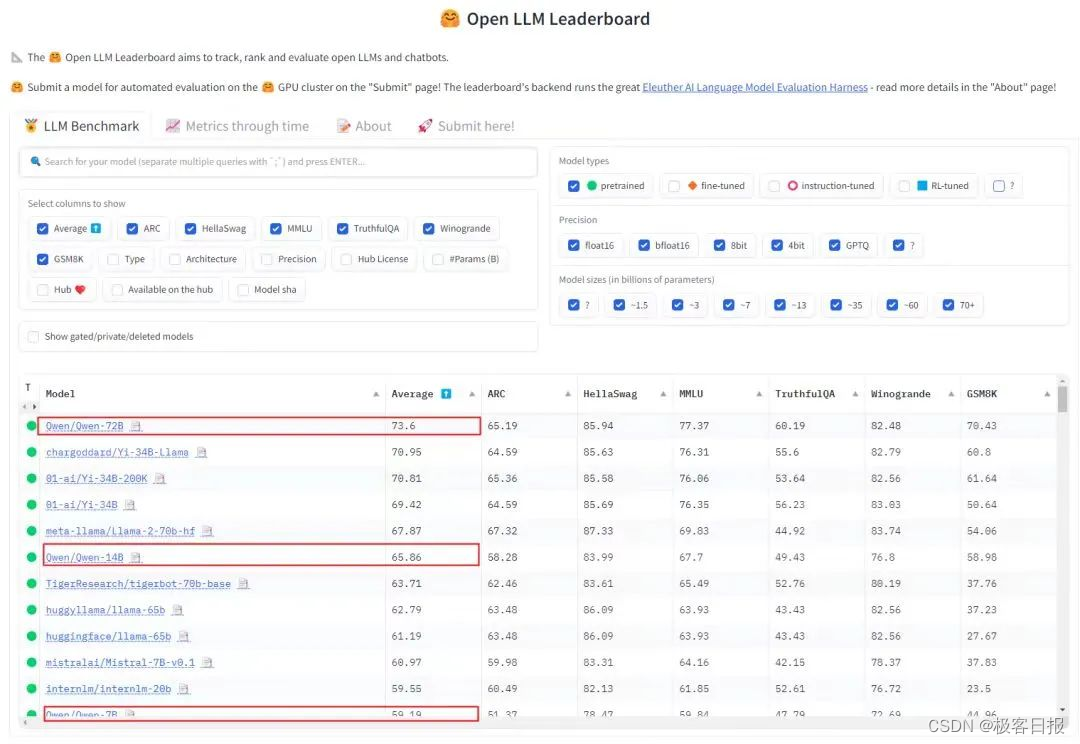Click the document icon next to 01-ai/Yi-34B
This screenshot has width=1080, height=744.
[x=130, y=505]
